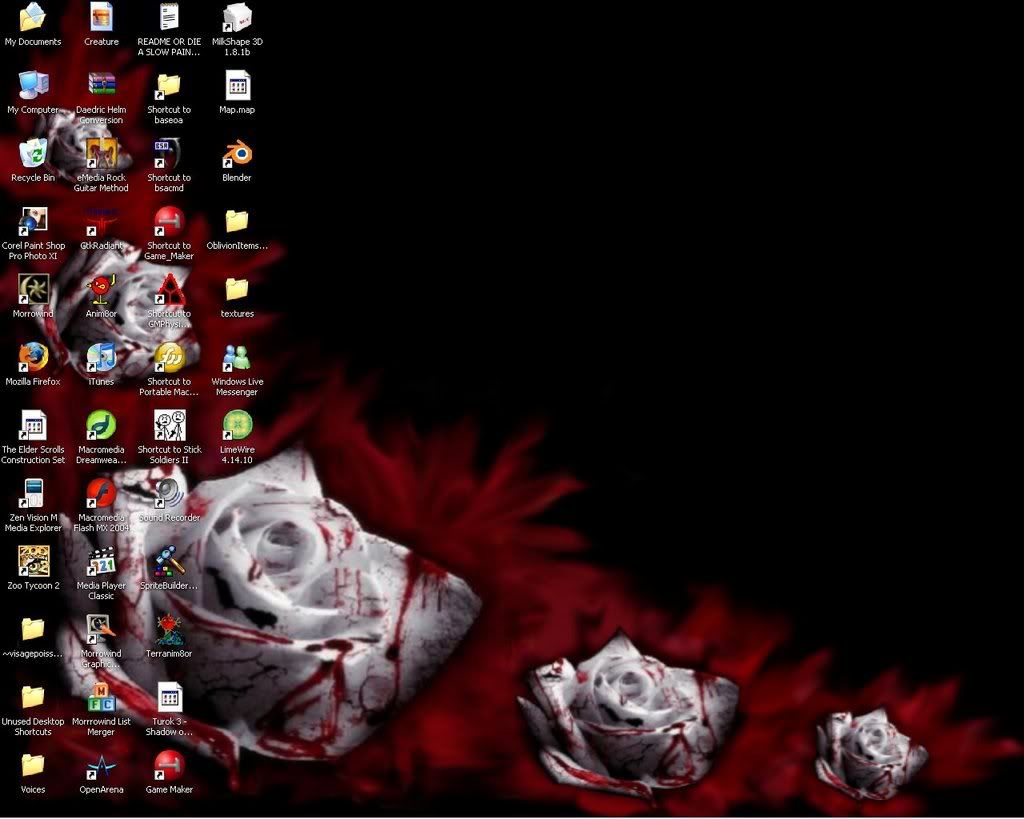This screenshot has height=819, width=1024.
Task: Click the Recycle Bin icon
Action: [x=33, y=153]
